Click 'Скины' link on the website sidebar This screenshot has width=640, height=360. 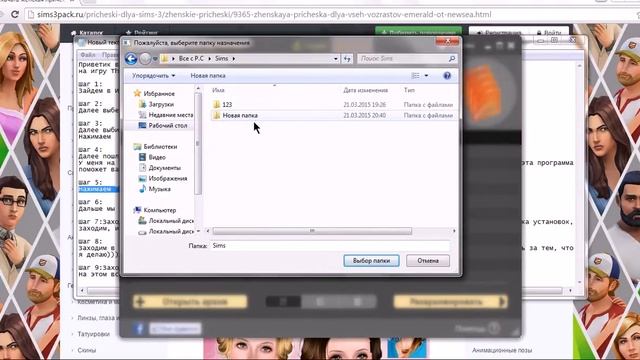click(87, 350)
